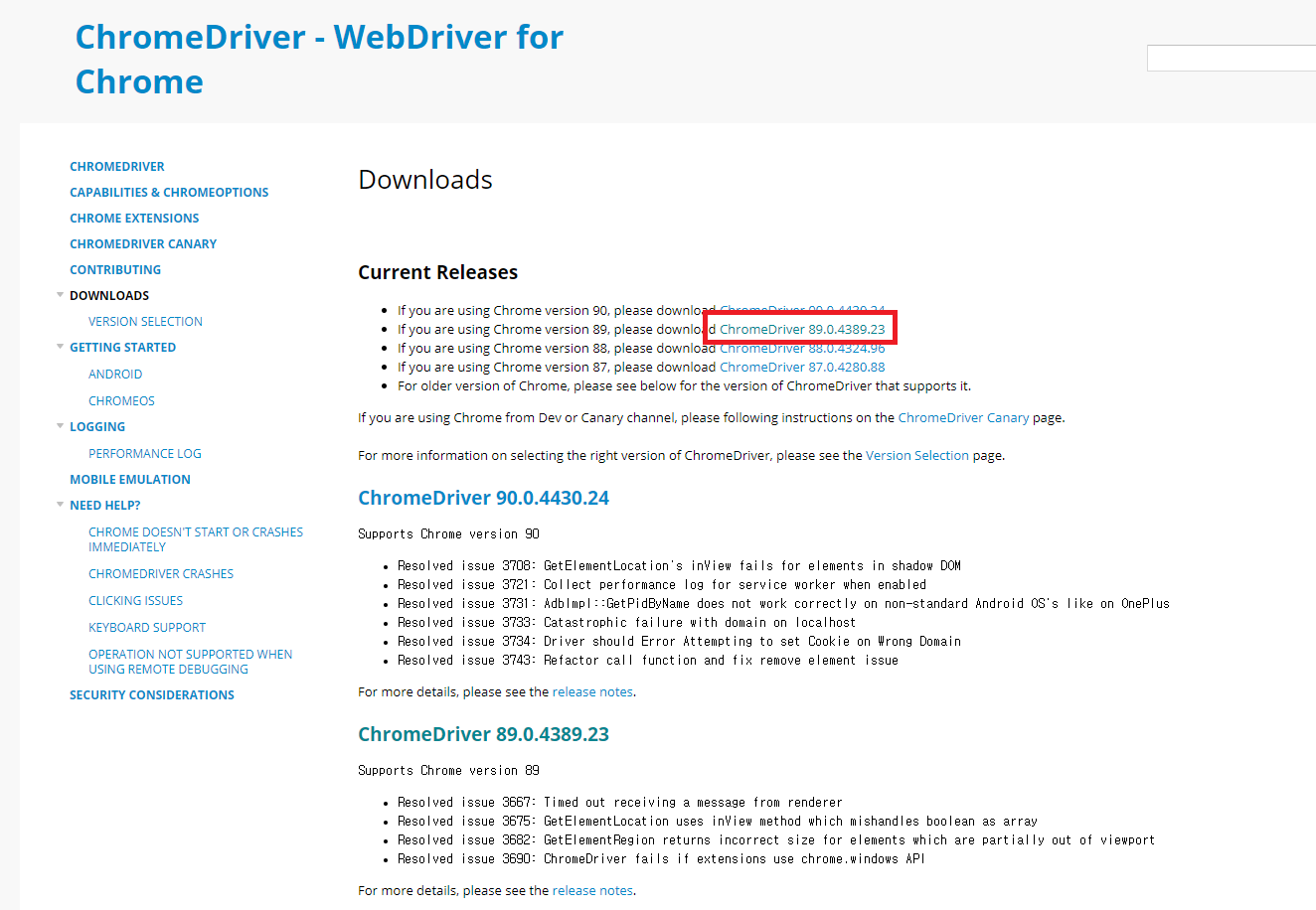This screenshot has width=1316, height=910.
Task: Click ChromeDriver 87.0.4280.88 download link
Action: 802,368
